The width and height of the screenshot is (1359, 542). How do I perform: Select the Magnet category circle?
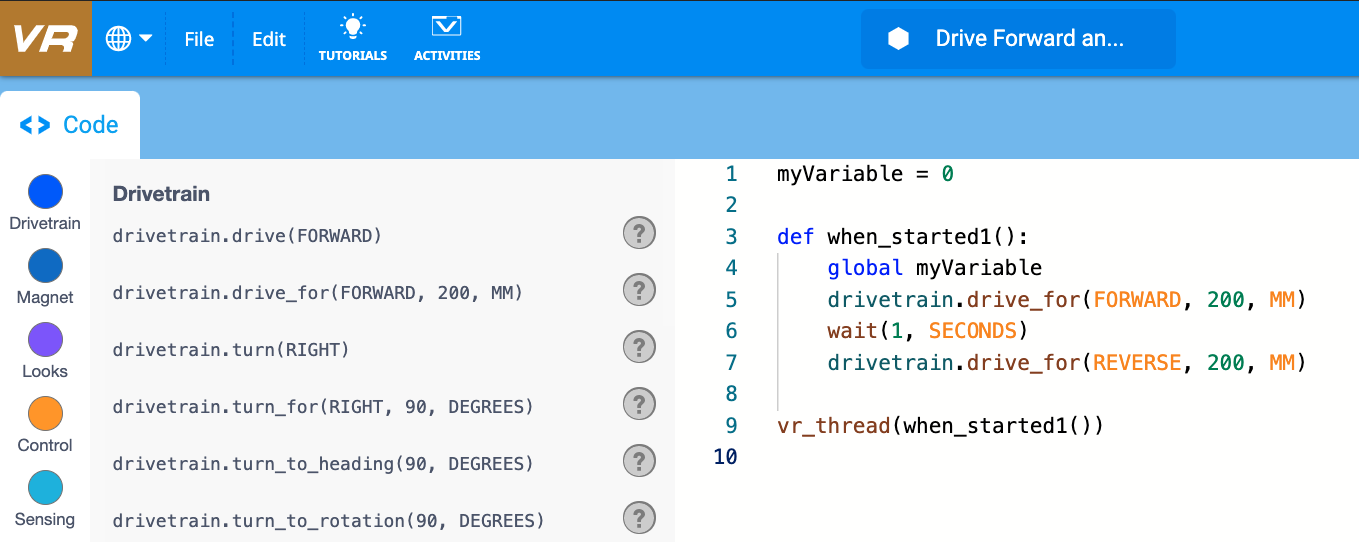[45, 266]
